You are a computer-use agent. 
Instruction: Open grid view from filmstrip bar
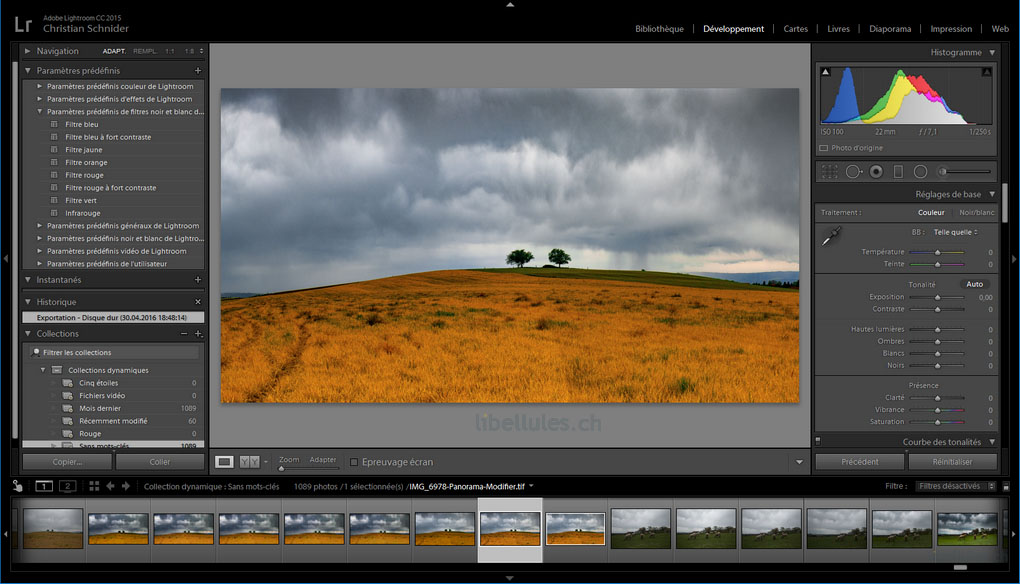click(x=94, y=486)
